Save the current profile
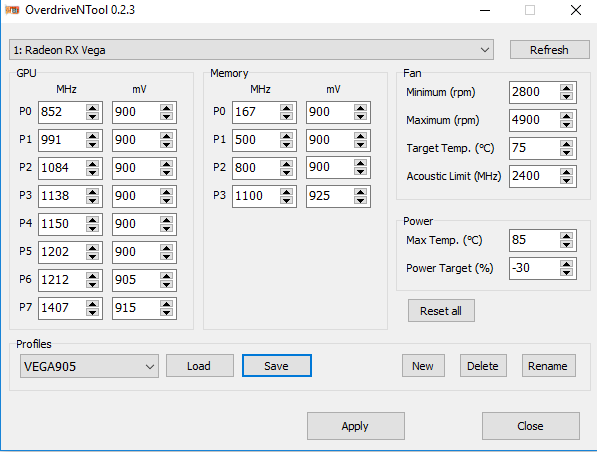 click(x=277, y=366)
